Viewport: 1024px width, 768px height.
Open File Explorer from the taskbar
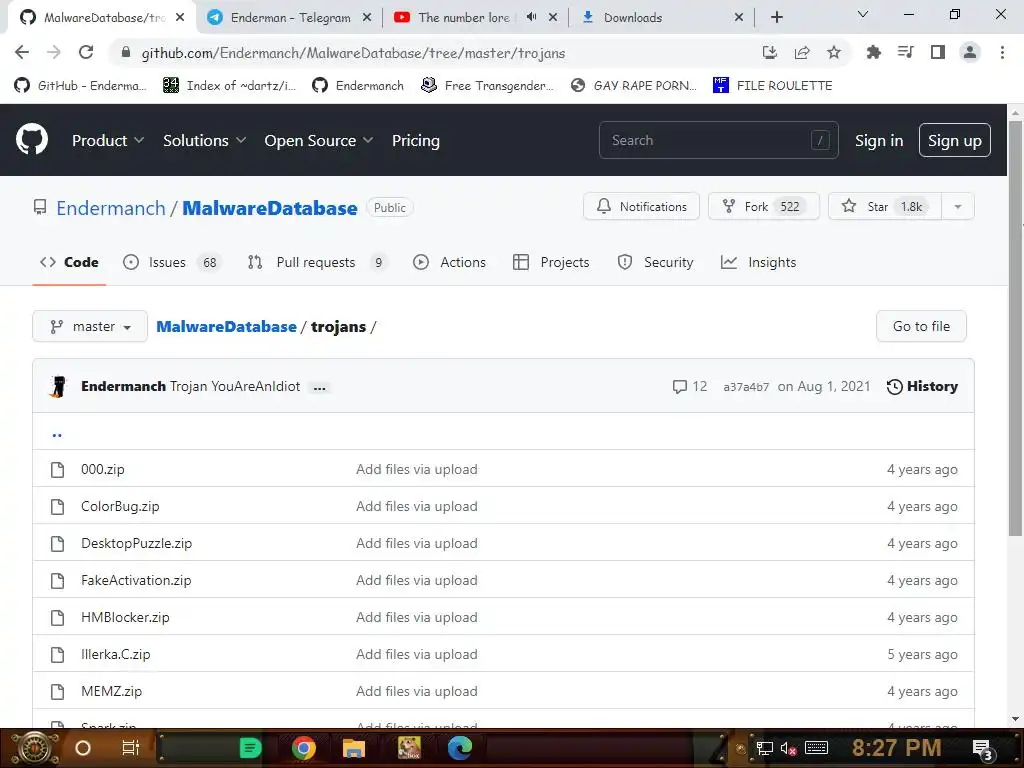point(353,748)
